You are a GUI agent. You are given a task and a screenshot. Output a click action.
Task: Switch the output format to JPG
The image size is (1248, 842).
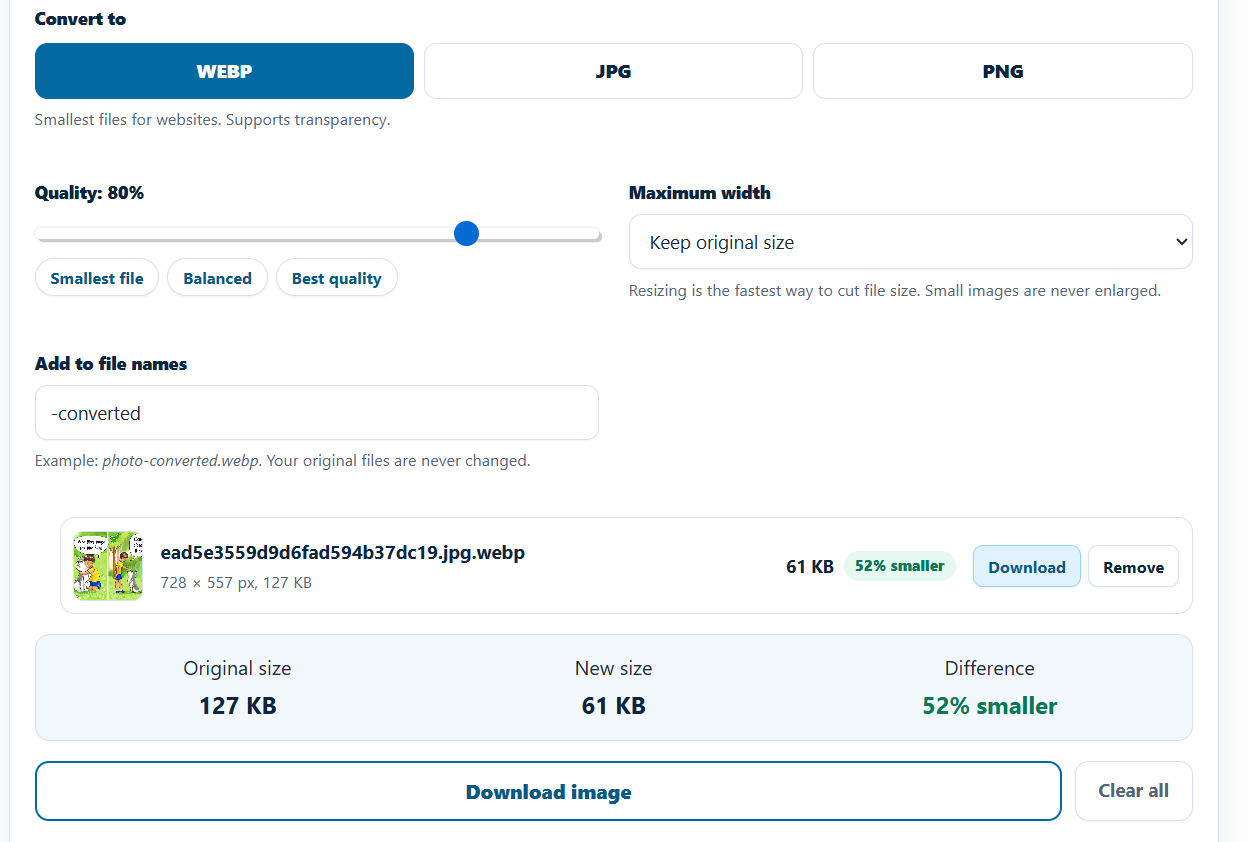click(613, 71)
